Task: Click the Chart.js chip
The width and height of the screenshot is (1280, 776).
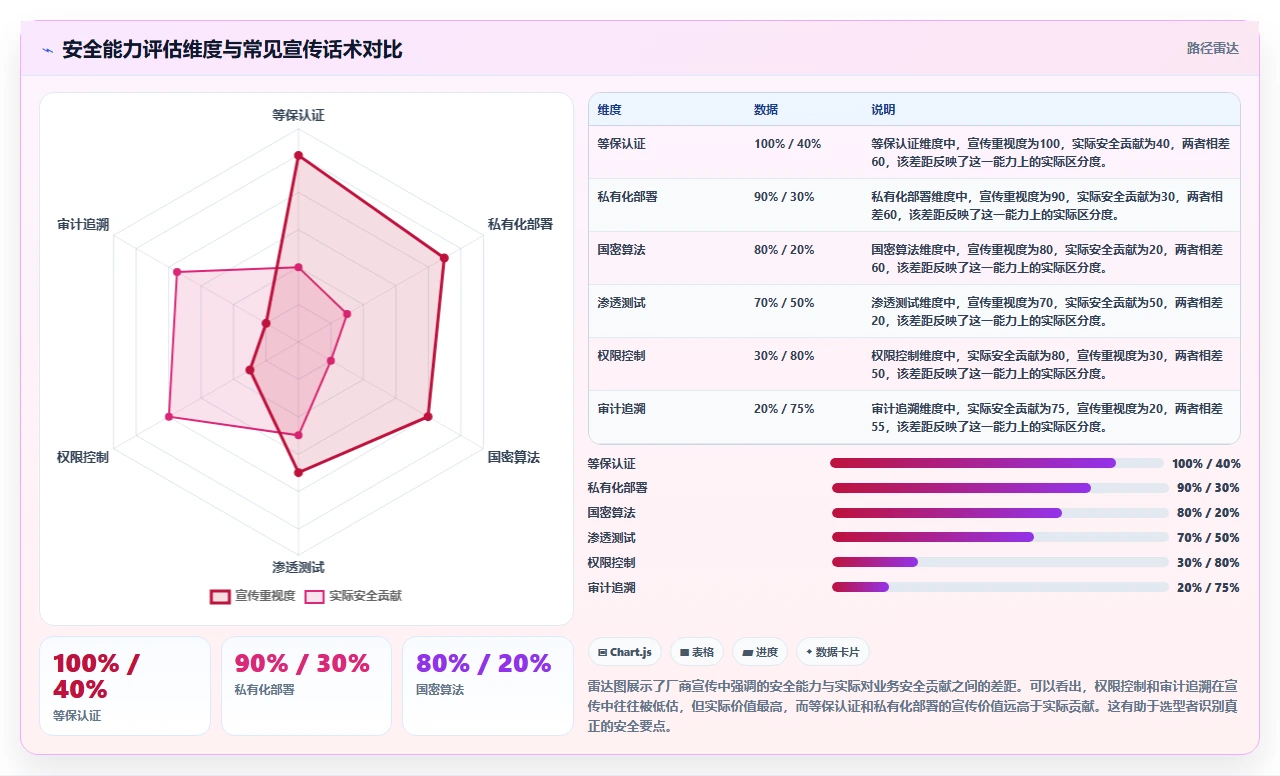Action: (625, 652)
